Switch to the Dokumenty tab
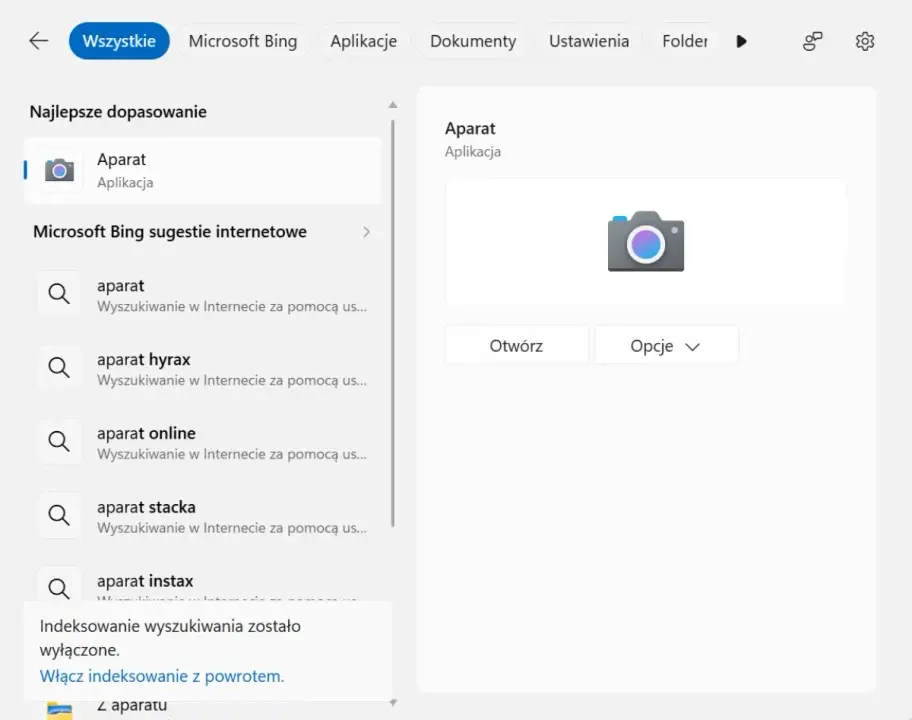This screenshot has height=720, width=912. pyautogui.click(x=473, y=41)
